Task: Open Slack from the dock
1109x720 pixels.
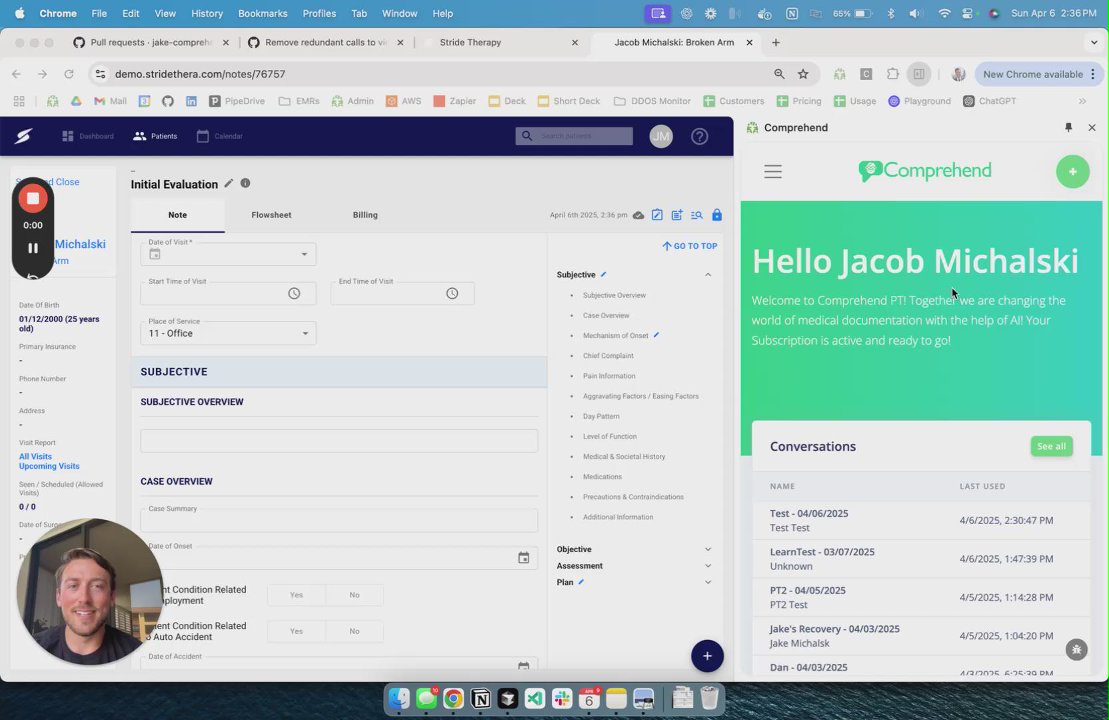Action: pyautogui.click(x=562, y=699)
